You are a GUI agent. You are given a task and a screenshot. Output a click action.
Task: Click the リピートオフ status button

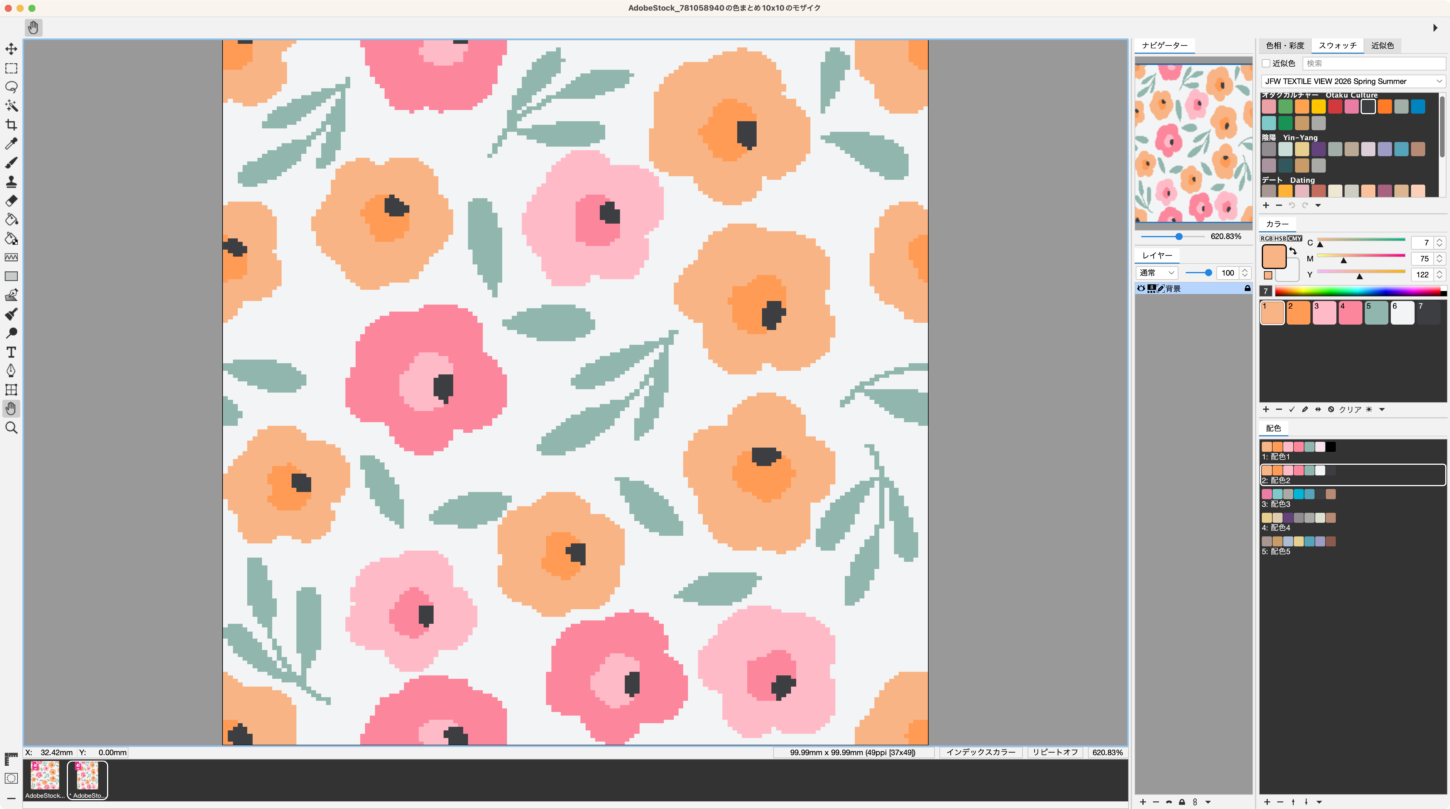click(1057, 752)
